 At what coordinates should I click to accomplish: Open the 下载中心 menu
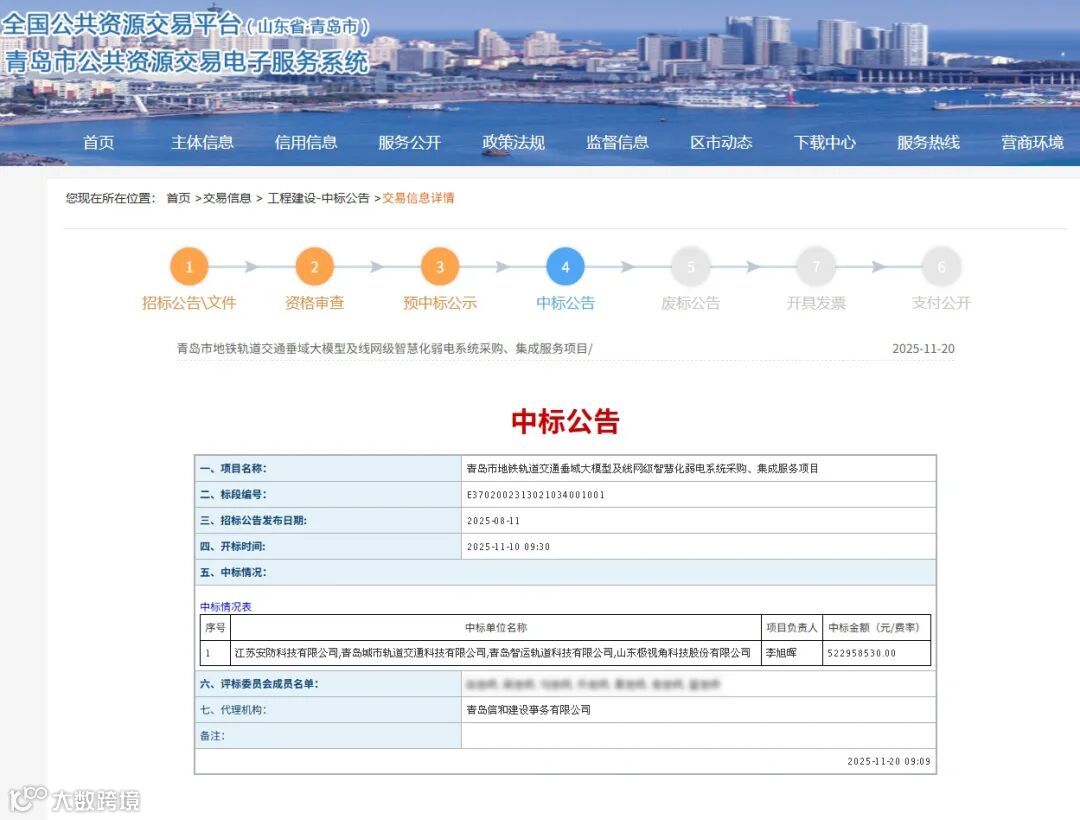click(824, 142)
